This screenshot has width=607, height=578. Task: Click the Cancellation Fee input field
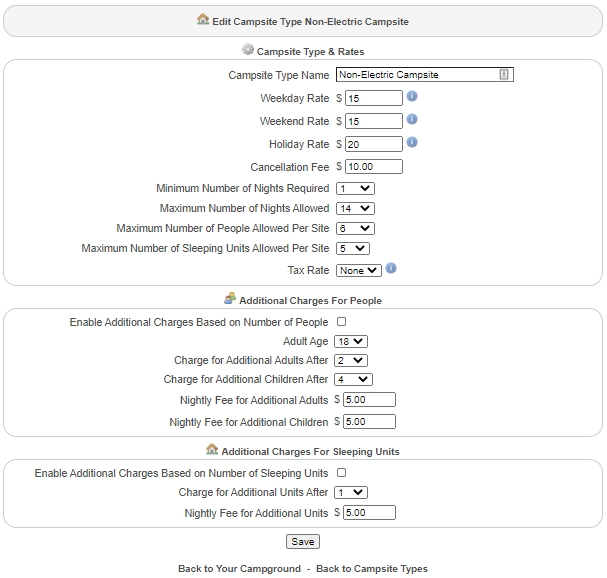pyautogui.click(x=373, y=167)
